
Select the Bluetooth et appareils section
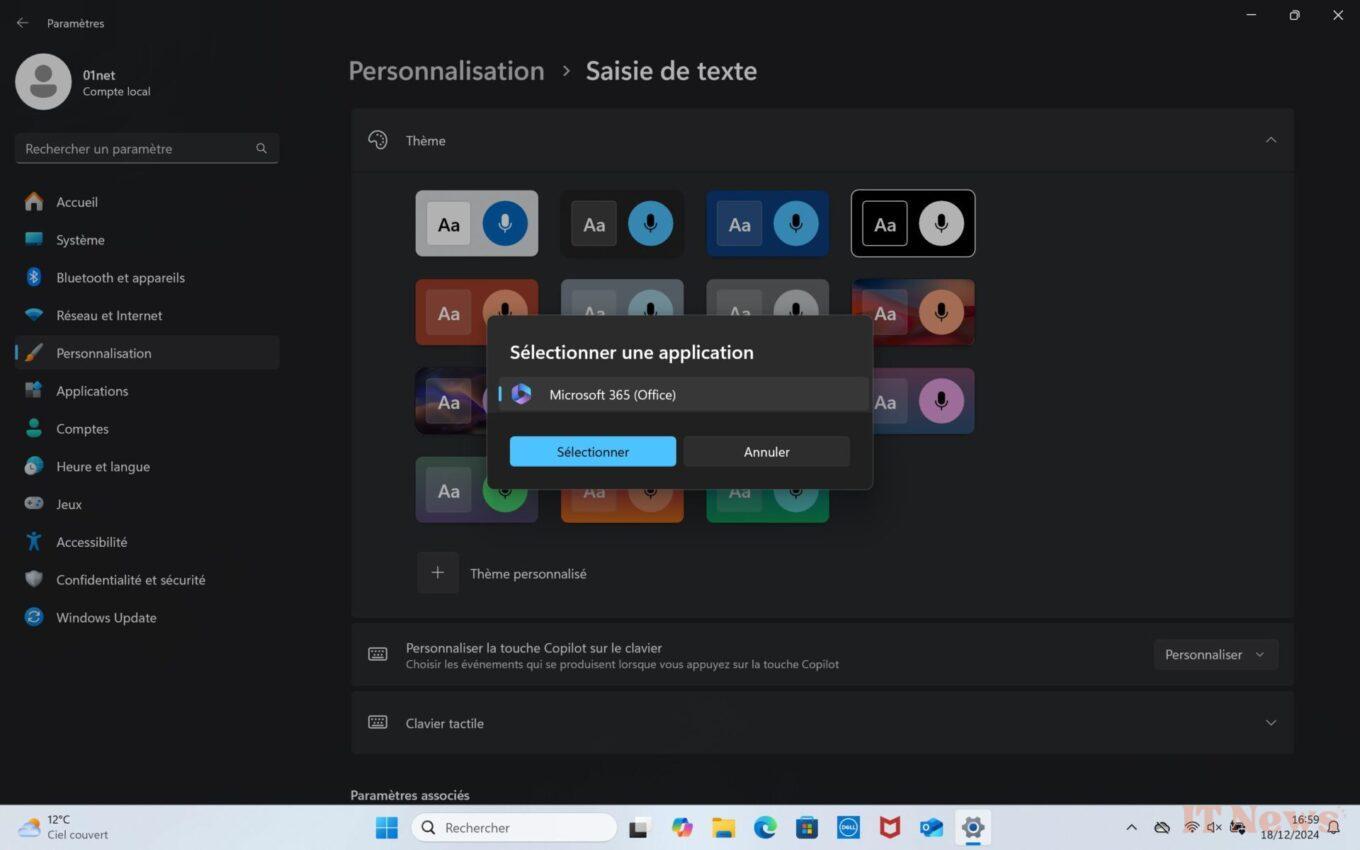pos(123,278)
